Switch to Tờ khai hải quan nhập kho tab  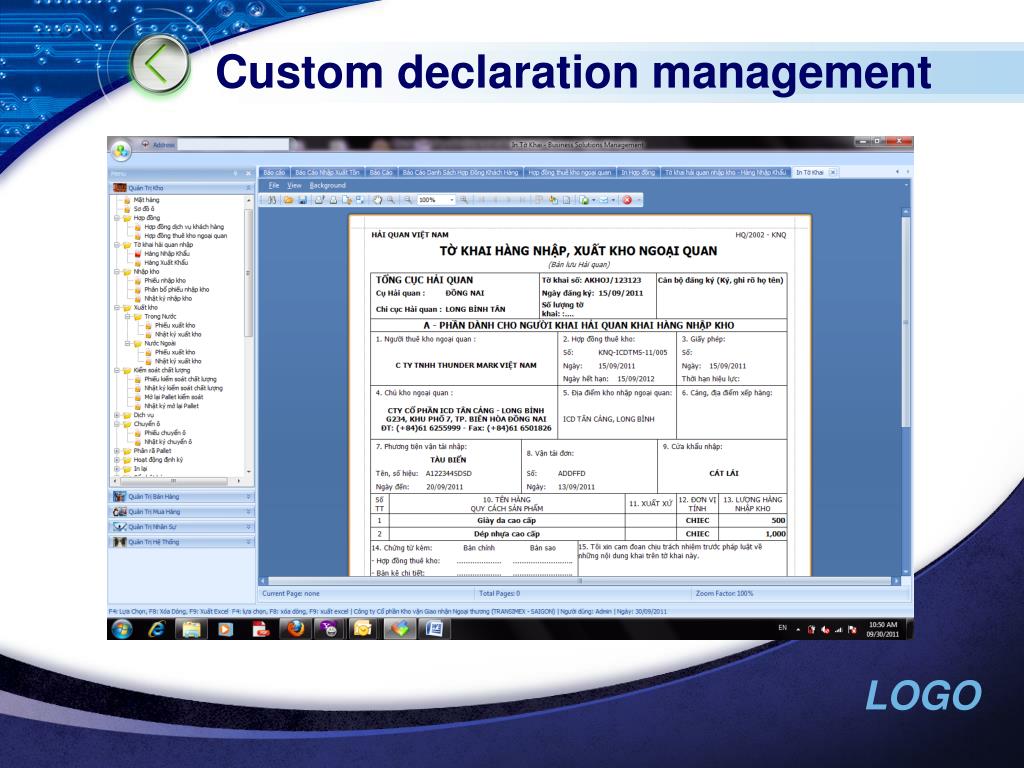click(x=726, y=172)
